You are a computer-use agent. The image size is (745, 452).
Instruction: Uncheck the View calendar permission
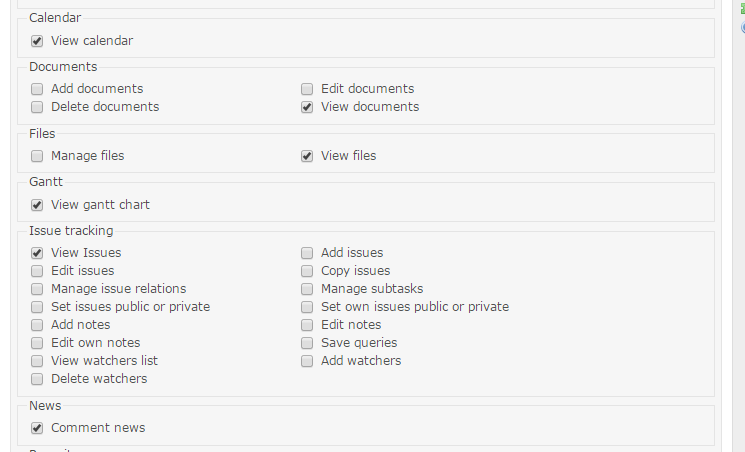coord(37,41)
